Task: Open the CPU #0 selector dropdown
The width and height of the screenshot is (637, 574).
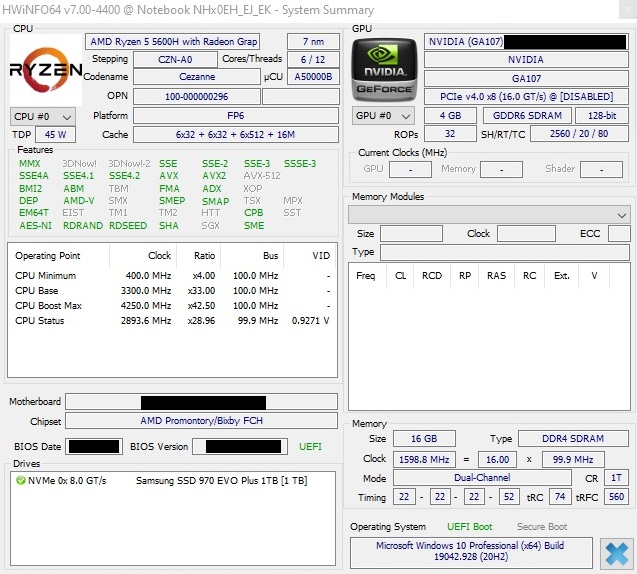Action: (x=43, y=117)
